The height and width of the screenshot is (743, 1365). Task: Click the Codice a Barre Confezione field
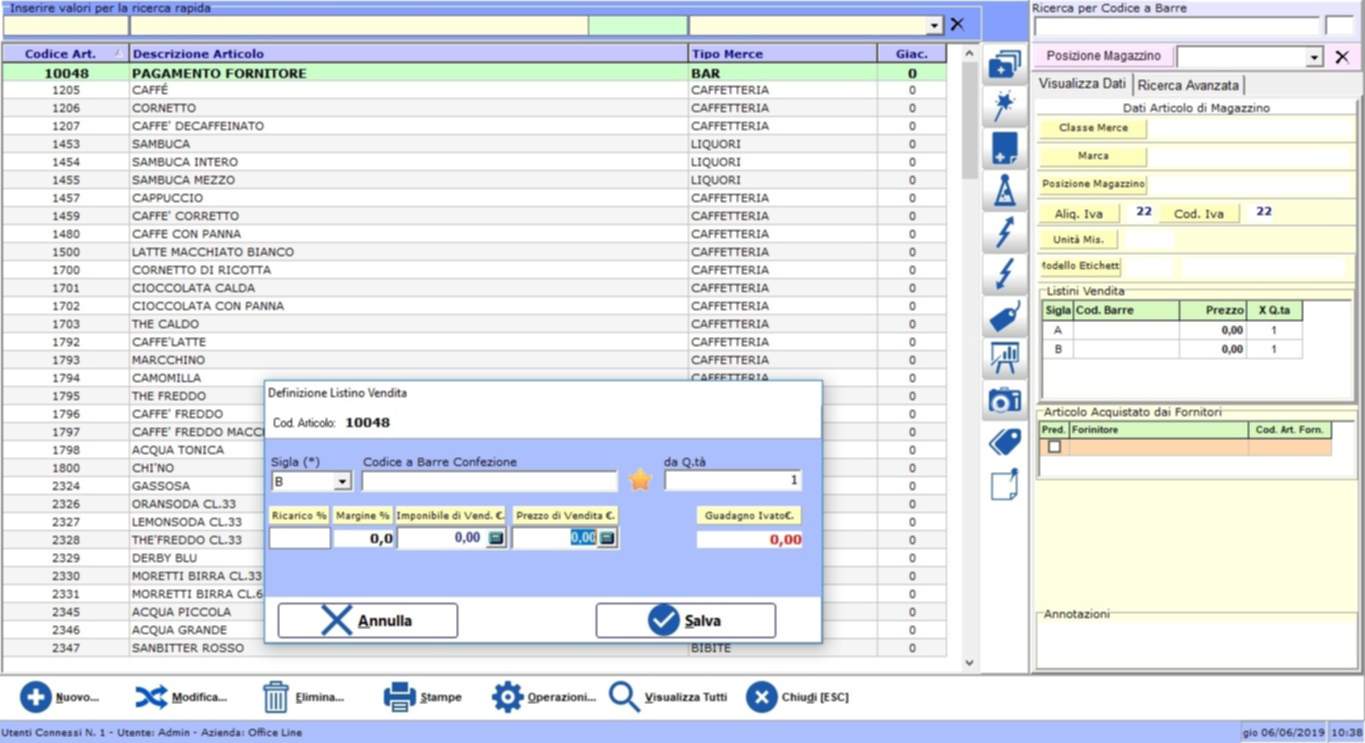pos(490,482)
